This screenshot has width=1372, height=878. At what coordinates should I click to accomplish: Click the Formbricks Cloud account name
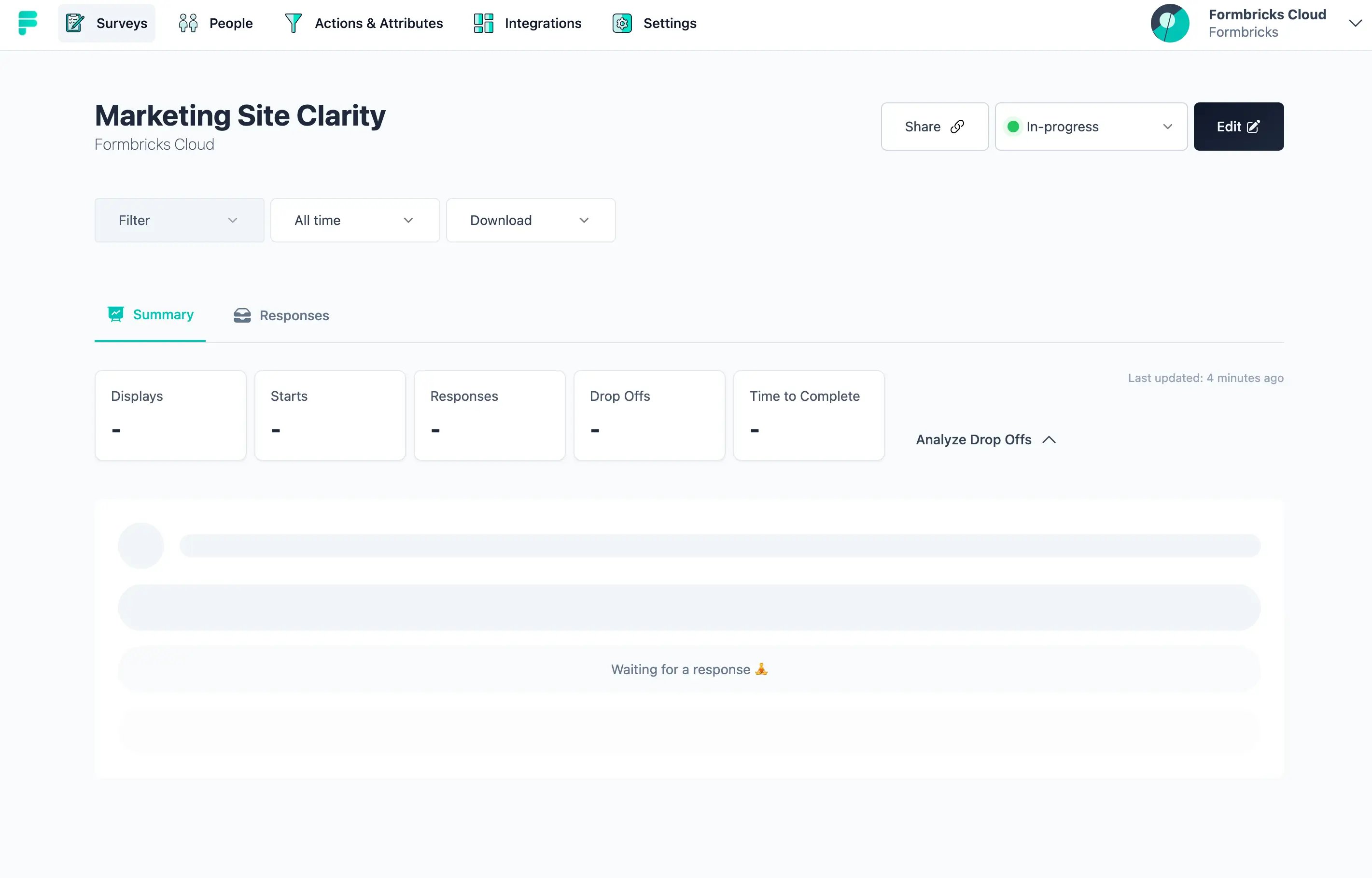click(x=1267, y=14)
